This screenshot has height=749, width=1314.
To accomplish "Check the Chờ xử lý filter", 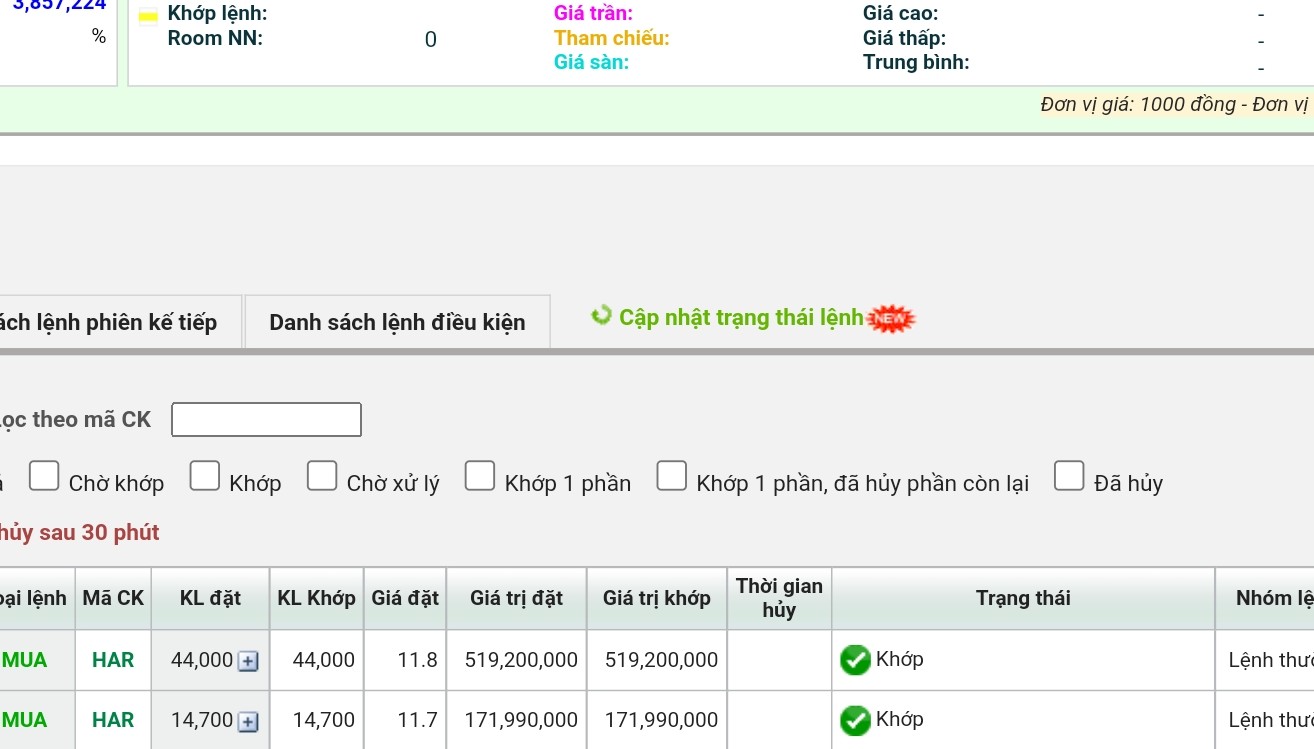I will coord(322,476).
